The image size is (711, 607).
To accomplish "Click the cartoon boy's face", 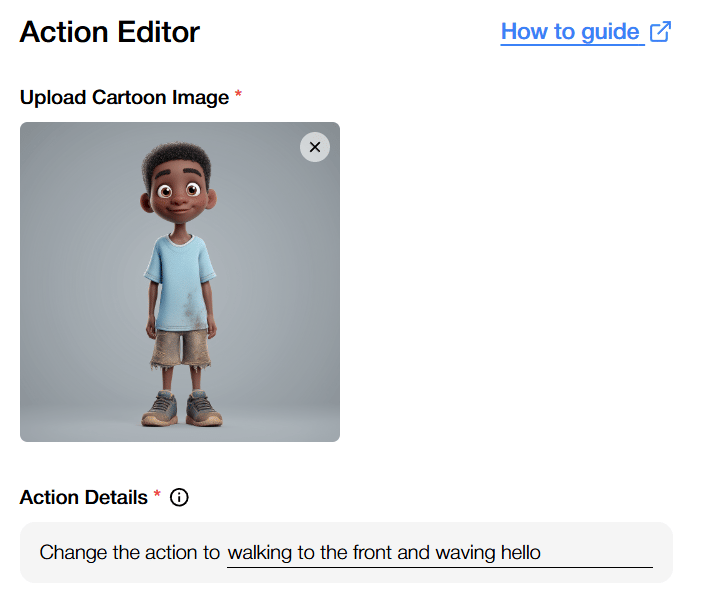I will point(179,196).
